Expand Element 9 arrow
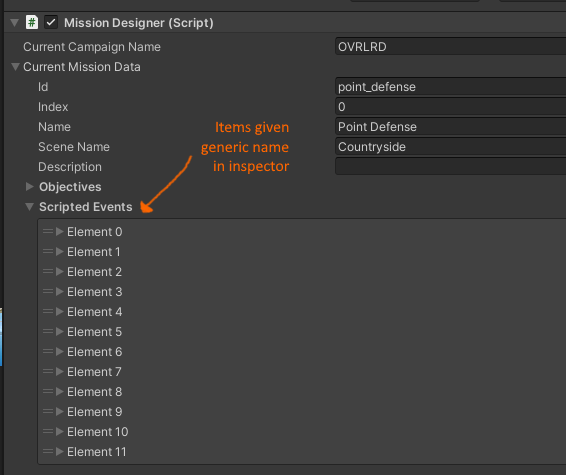The height and width of the screenshot is (475, 566). 60,411
